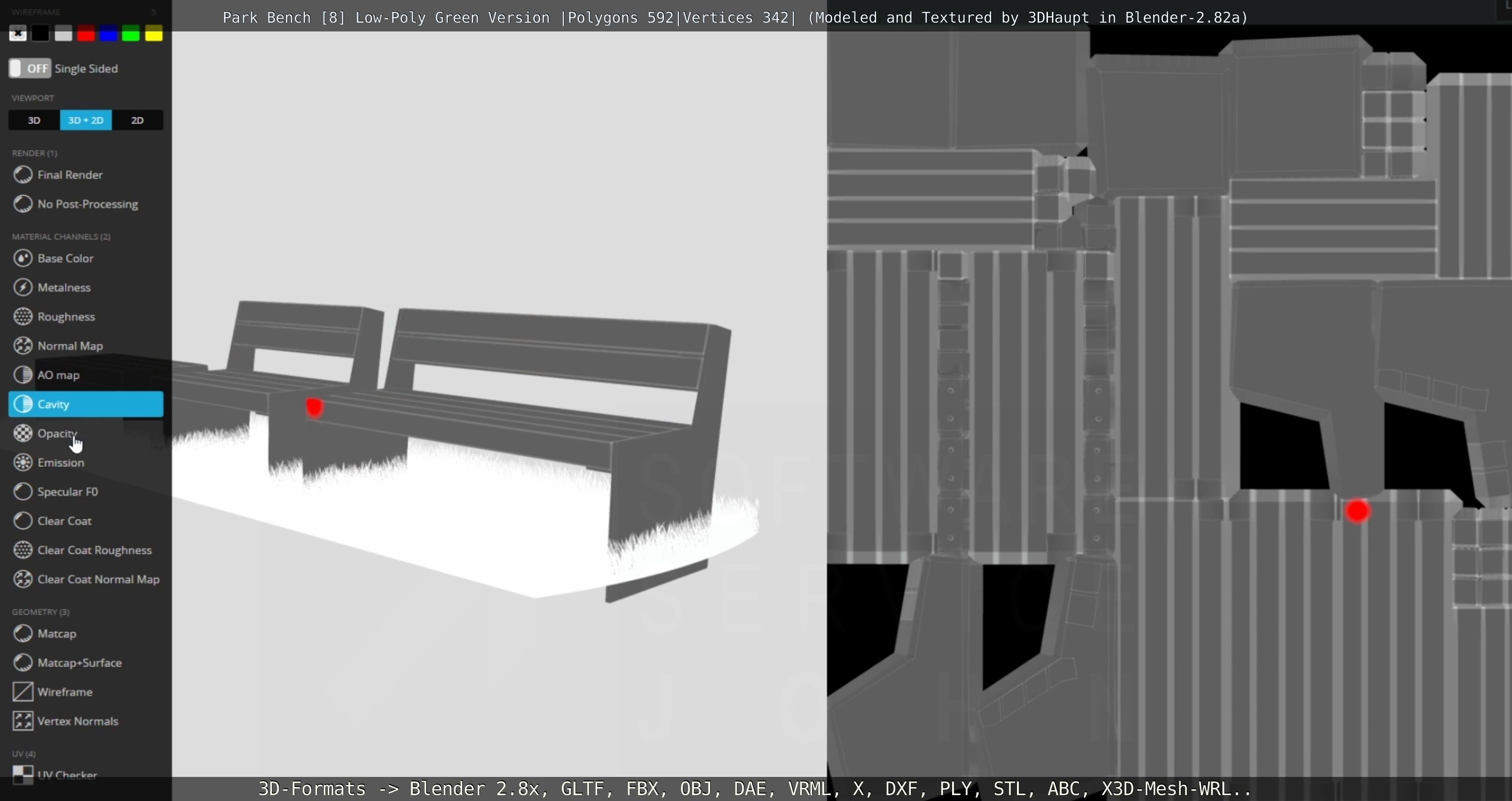Disable wireframe color with the X swatch
1512x801 pixels.
click(x=18, y=34)
